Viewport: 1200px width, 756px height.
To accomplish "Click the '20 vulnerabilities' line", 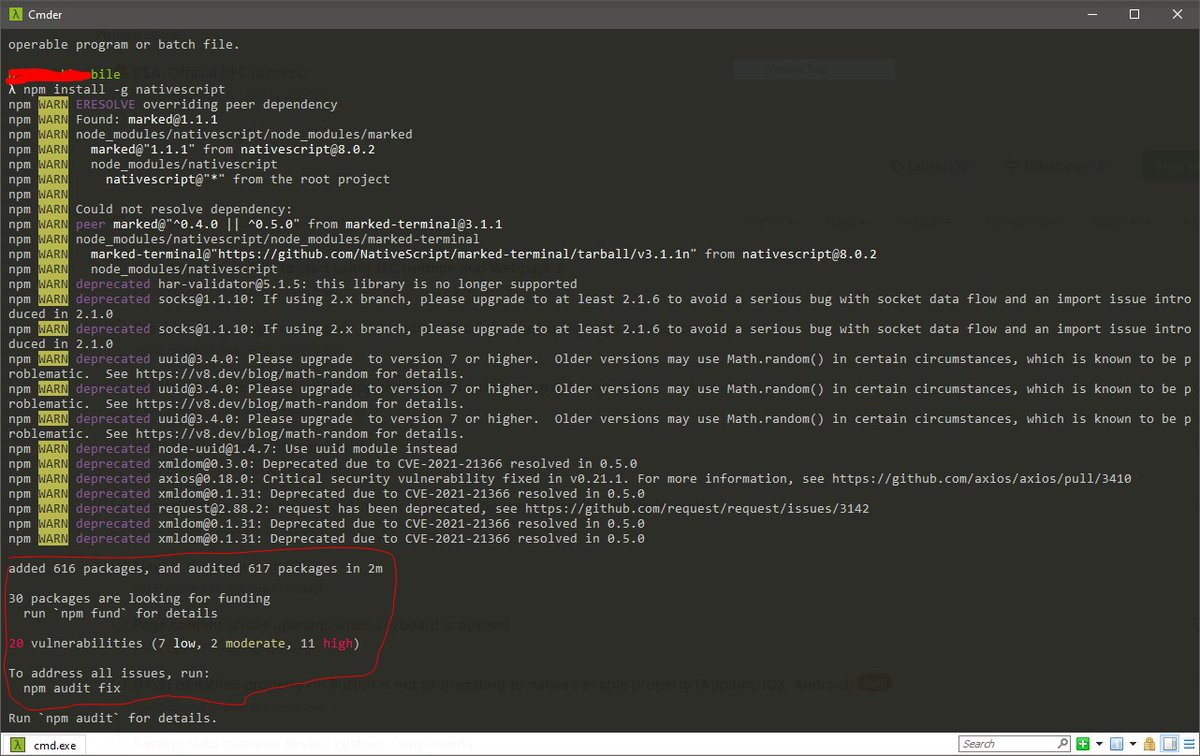I will [x=182, y=643].
